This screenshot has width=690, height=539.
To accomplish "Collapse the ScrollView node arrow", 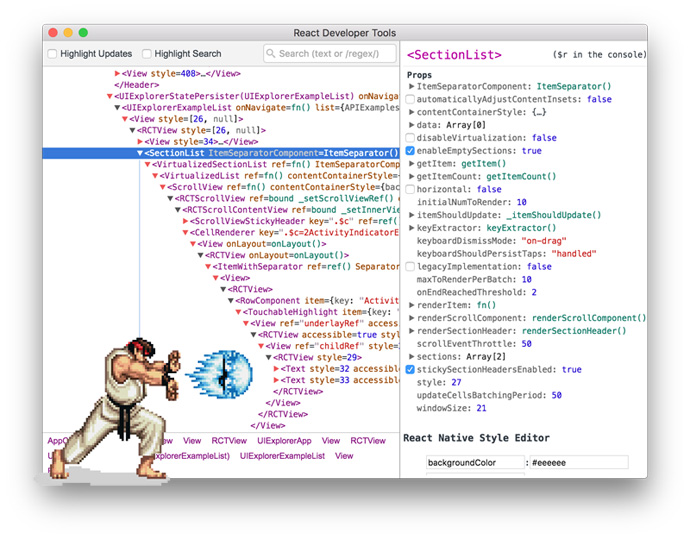I will [163, 187].
